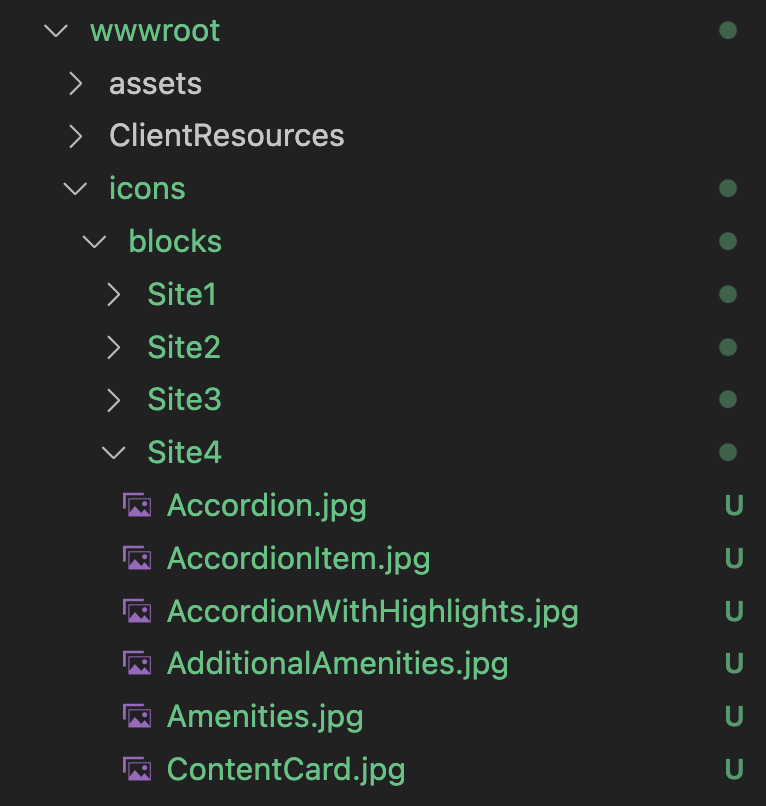
Task: Select the Site2 folder
Action: coord(184,348)
